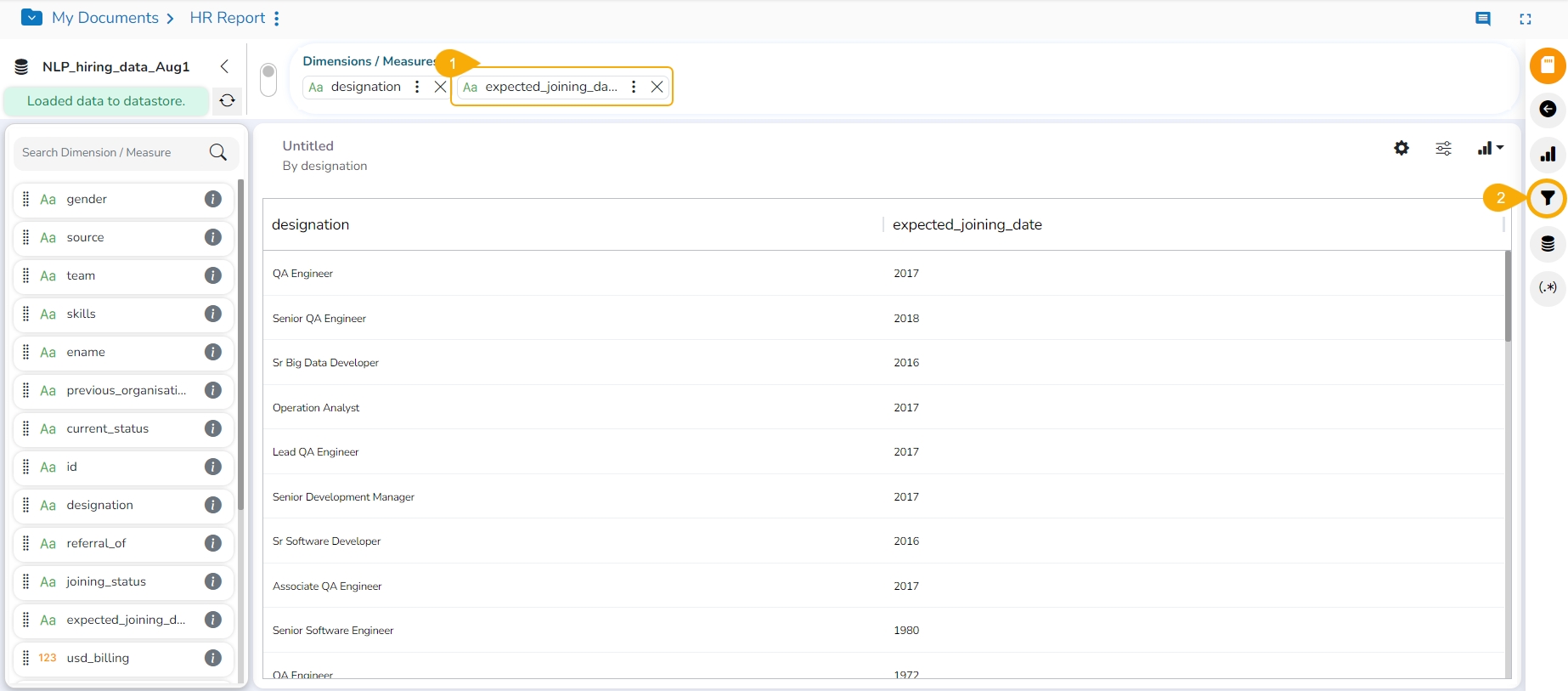1568x691 pixels.
Task: Click the regex (.*) icon in sidebar
Action: 1548,287
